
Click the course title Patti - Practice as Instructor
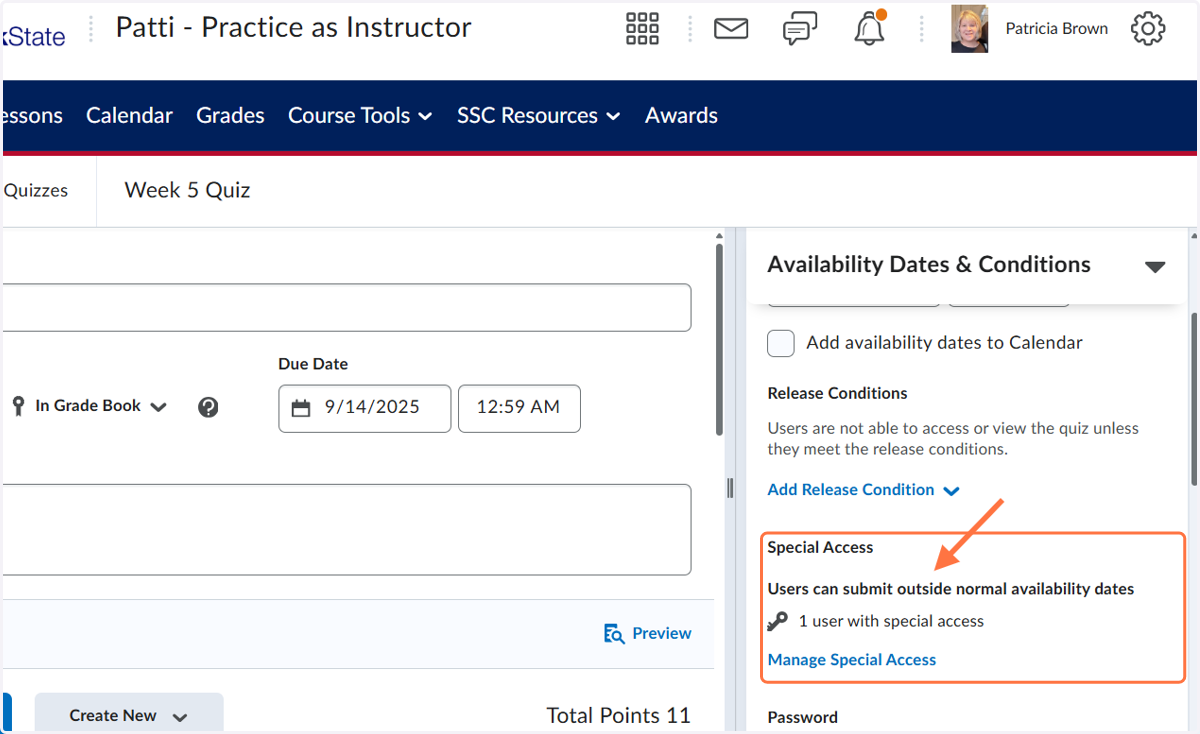(293, 27)
